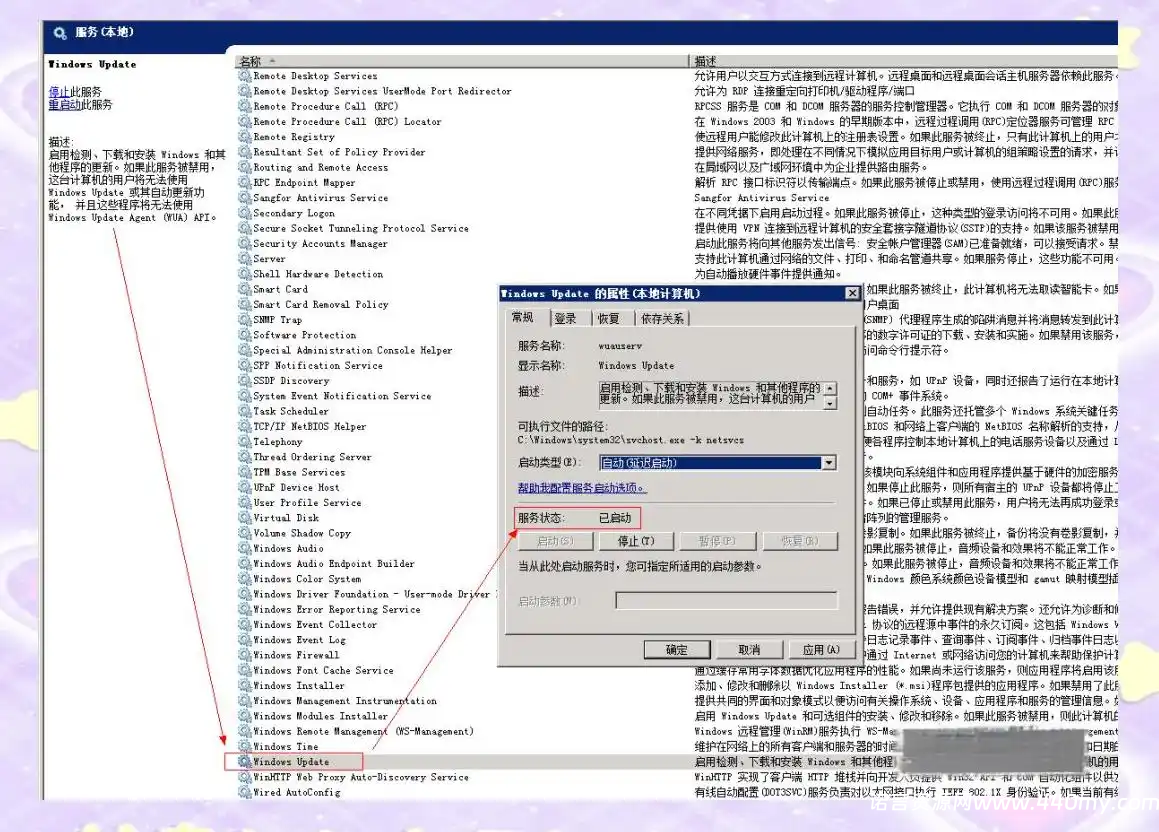The height and width of the screenshot is (832, 1159).
Task: Click the Services (本地) magnifier icon in header
Action: (x=60, y=33)
